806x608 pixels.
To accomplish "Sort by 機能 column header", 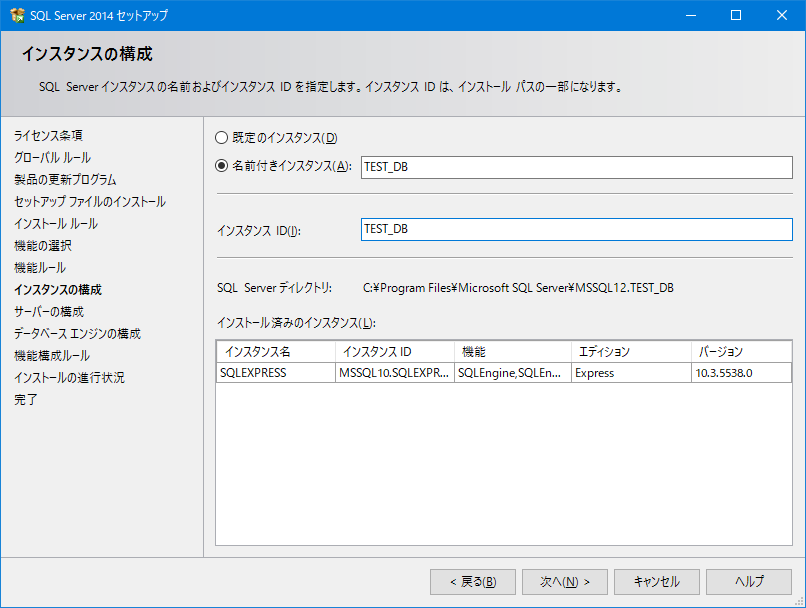I will point(513,352).
